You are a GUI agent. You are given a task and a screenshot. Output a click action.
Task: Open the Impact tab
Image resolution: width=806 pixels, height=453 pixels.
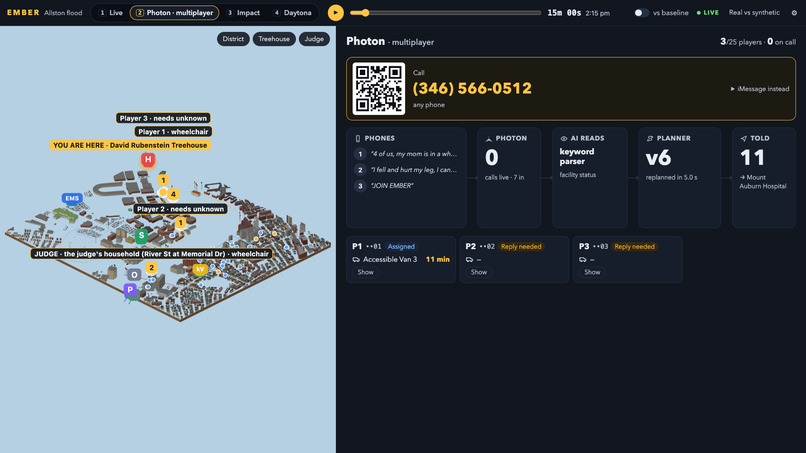click(244, 13)
